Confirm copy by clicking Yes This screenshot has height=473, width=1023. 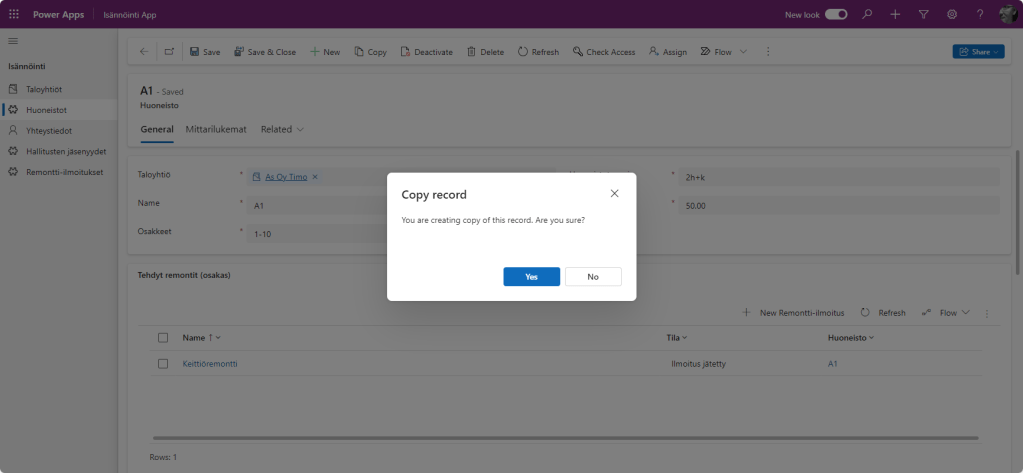click(x=531, y=276)
